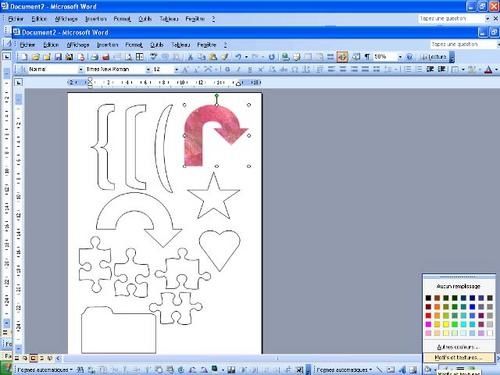Choose Aucun remplissage in fill palette

(x=458, y=286)
